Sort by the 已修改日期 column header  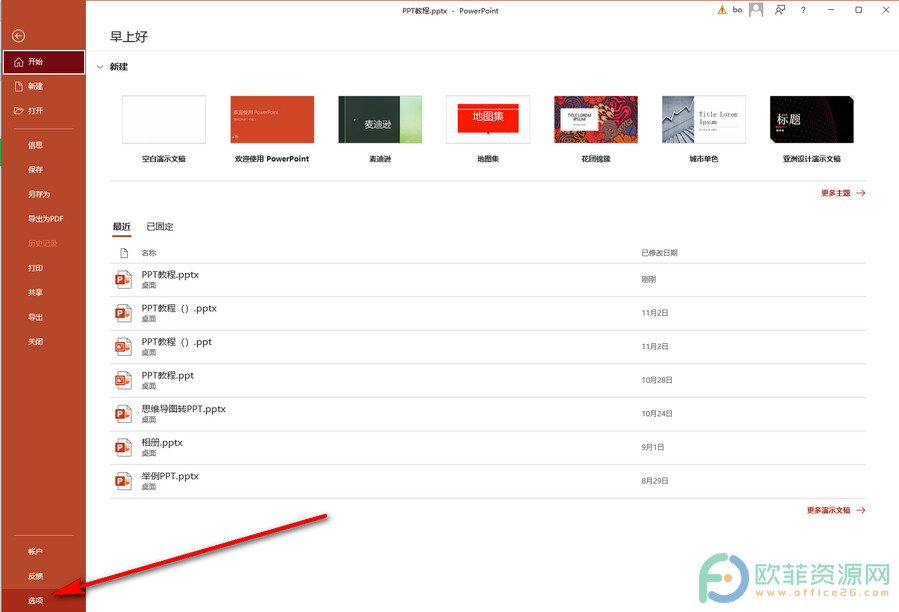point(659,253)
